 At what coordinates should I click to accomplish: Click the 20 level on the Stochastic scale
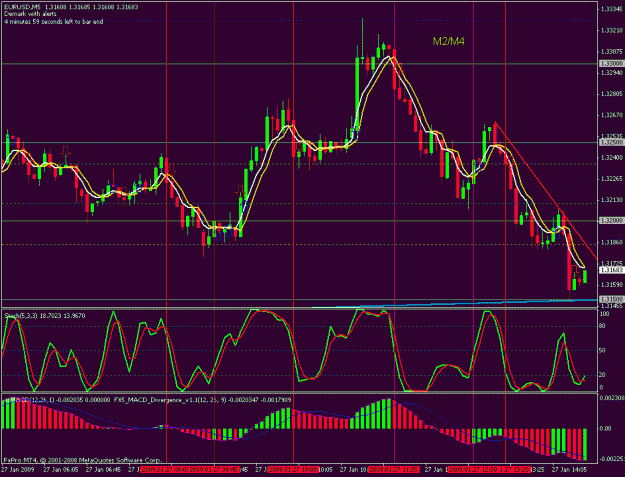pyautogui.click(x=603, y=375)
